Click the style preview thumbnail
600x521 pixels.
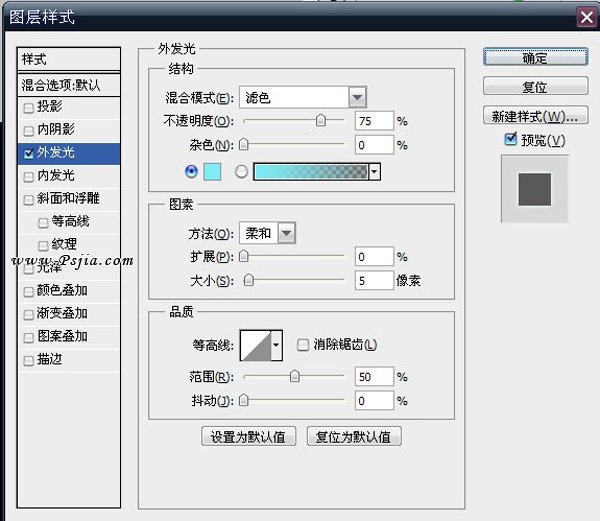click(x=535, y=189)
